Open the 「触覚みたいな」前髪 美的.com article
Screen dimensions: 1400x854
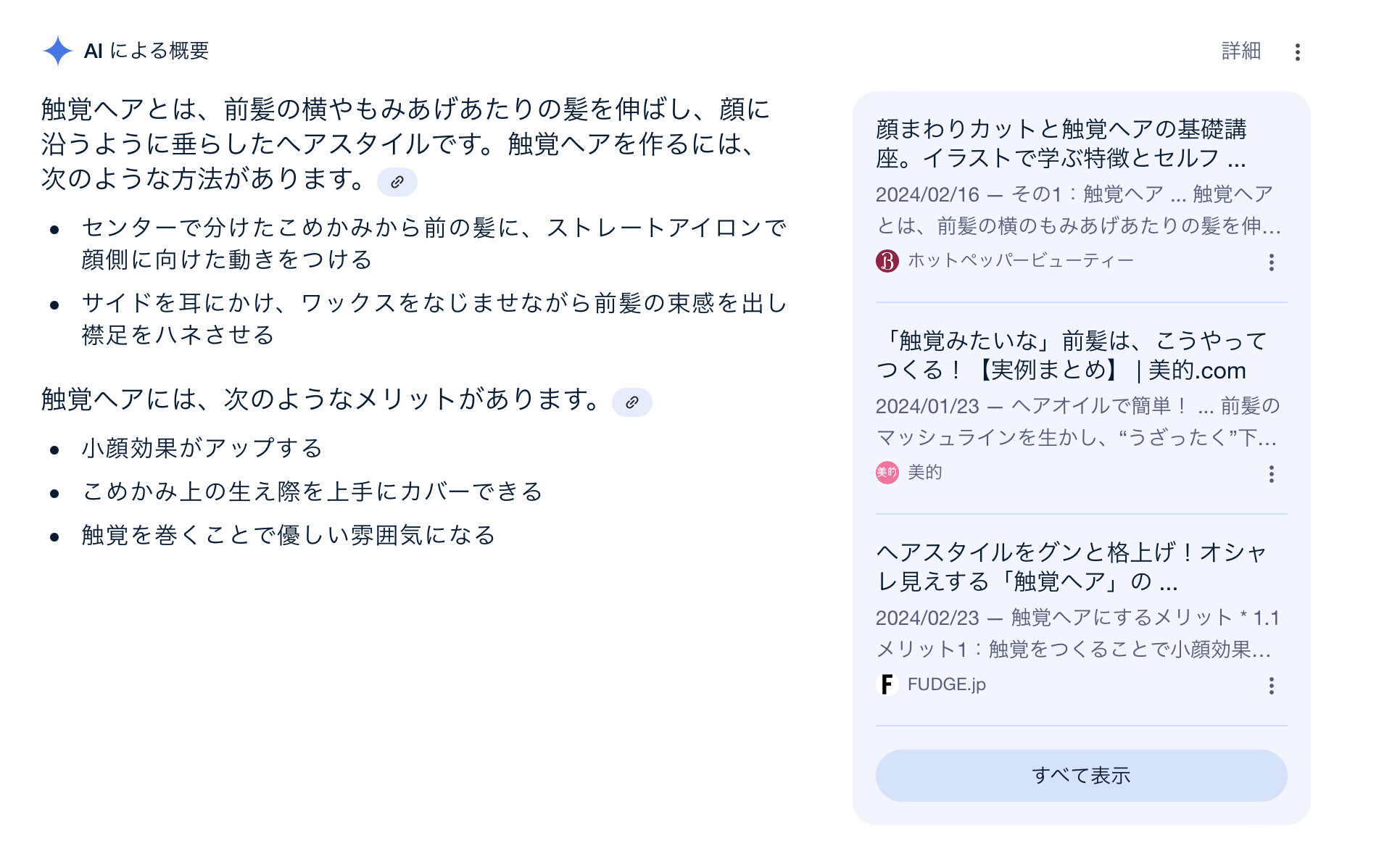coord(1071,355)
